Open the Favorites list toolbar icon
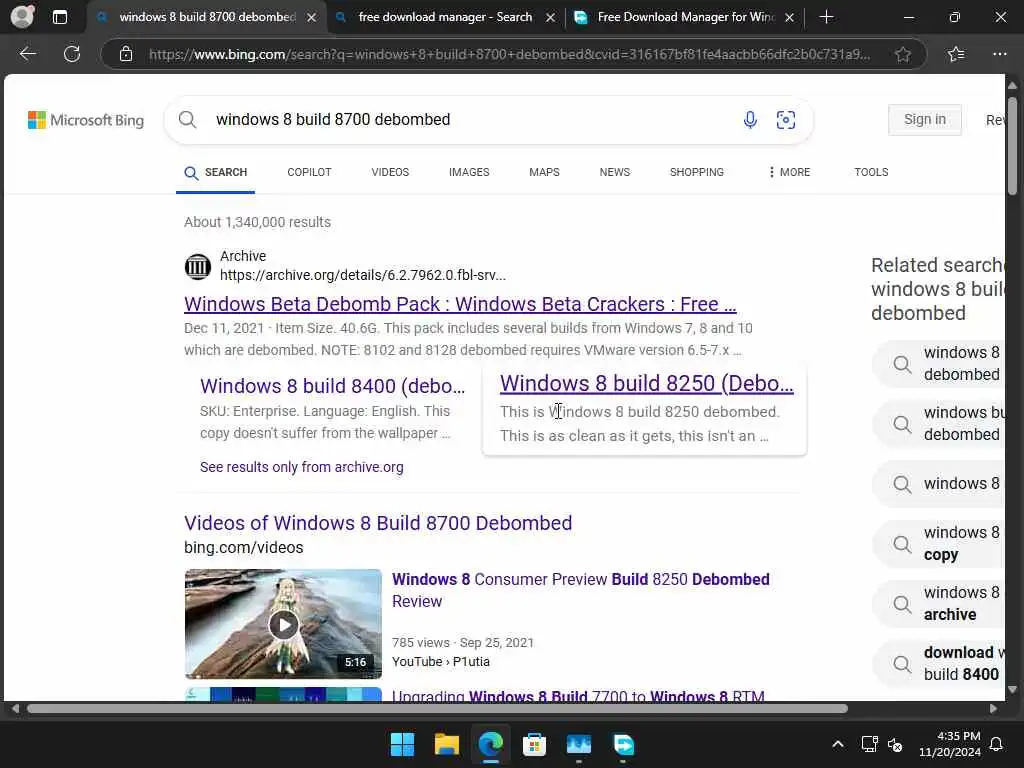Image resolution: width=1024 pixels, height=768 pixels. [x=956, y=54]
